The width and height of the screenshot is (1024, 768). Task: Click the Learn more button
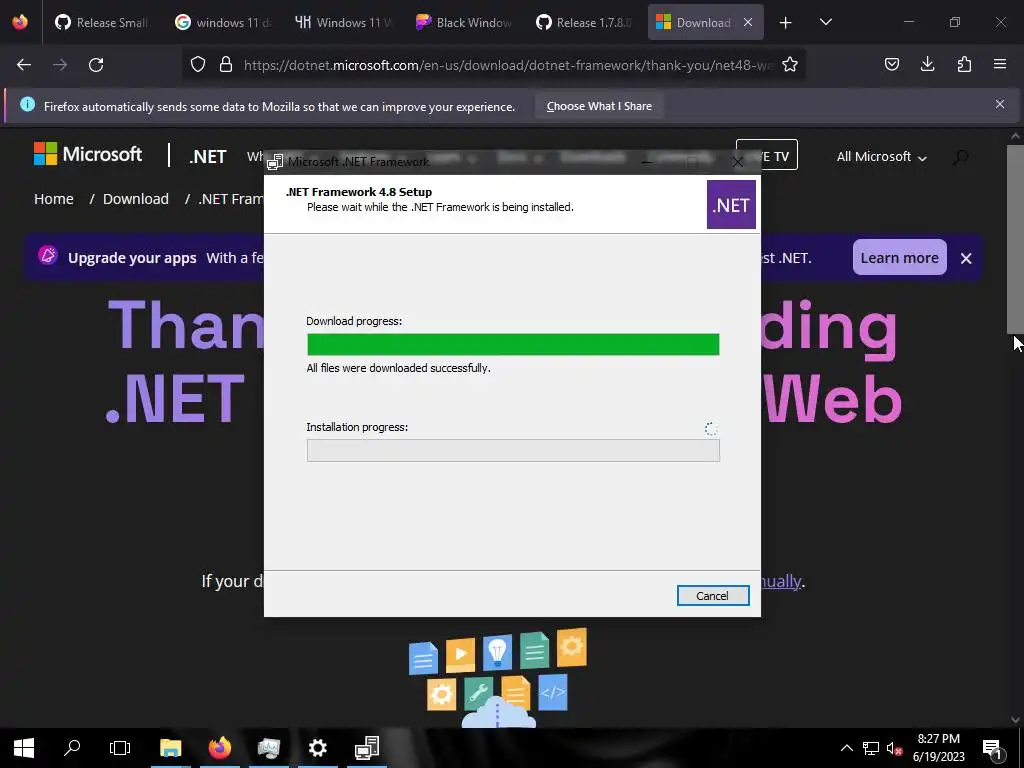pyautogui.click(x=899, y=257)
